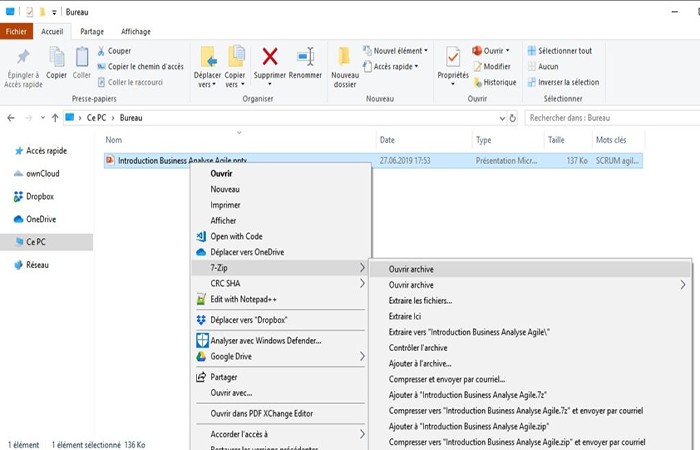The image size is (700, 450).
Task: Click the Copier vers folder icon
Action: tap(236, 57)
